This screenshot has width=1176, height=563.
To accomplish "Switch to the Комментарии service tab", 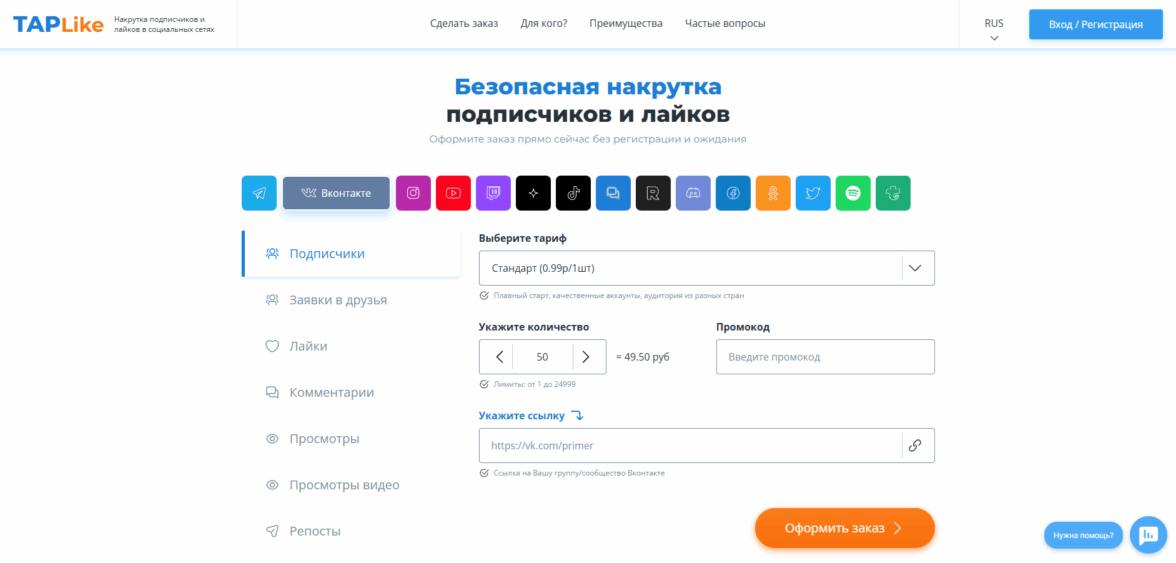I will tap(351, 392).
